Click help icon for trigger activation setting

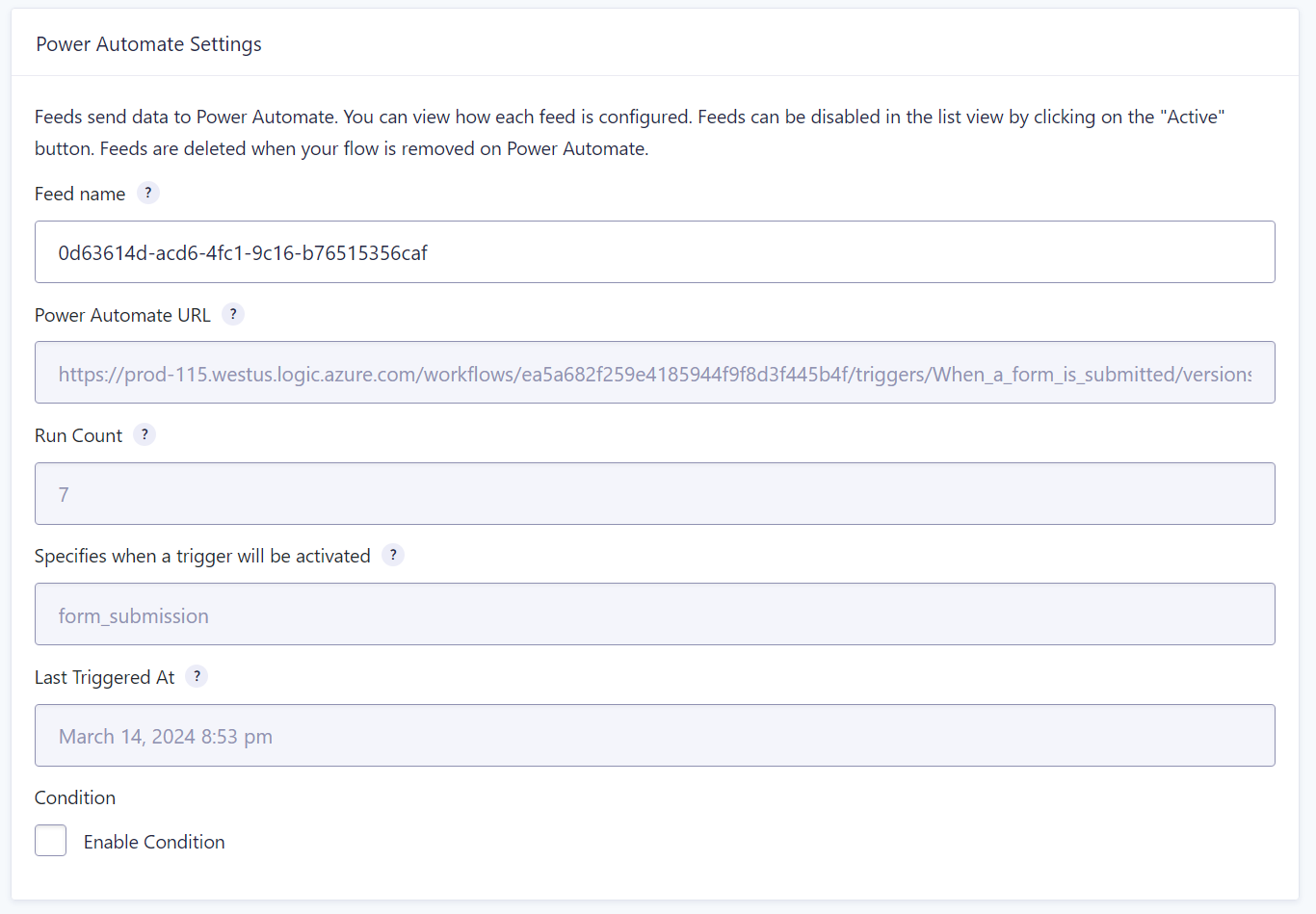(393, 555)
